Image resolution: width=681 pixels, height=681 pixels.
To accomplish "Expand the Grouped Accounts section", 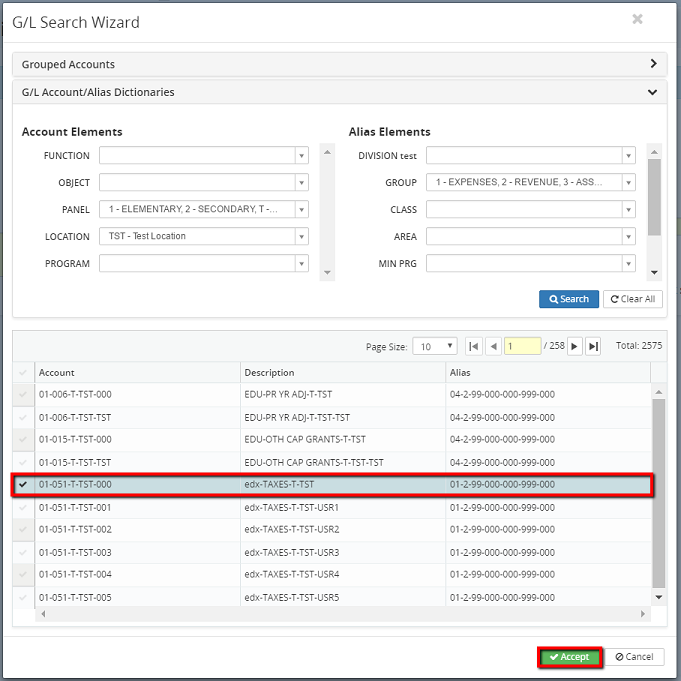I will 652,64.
